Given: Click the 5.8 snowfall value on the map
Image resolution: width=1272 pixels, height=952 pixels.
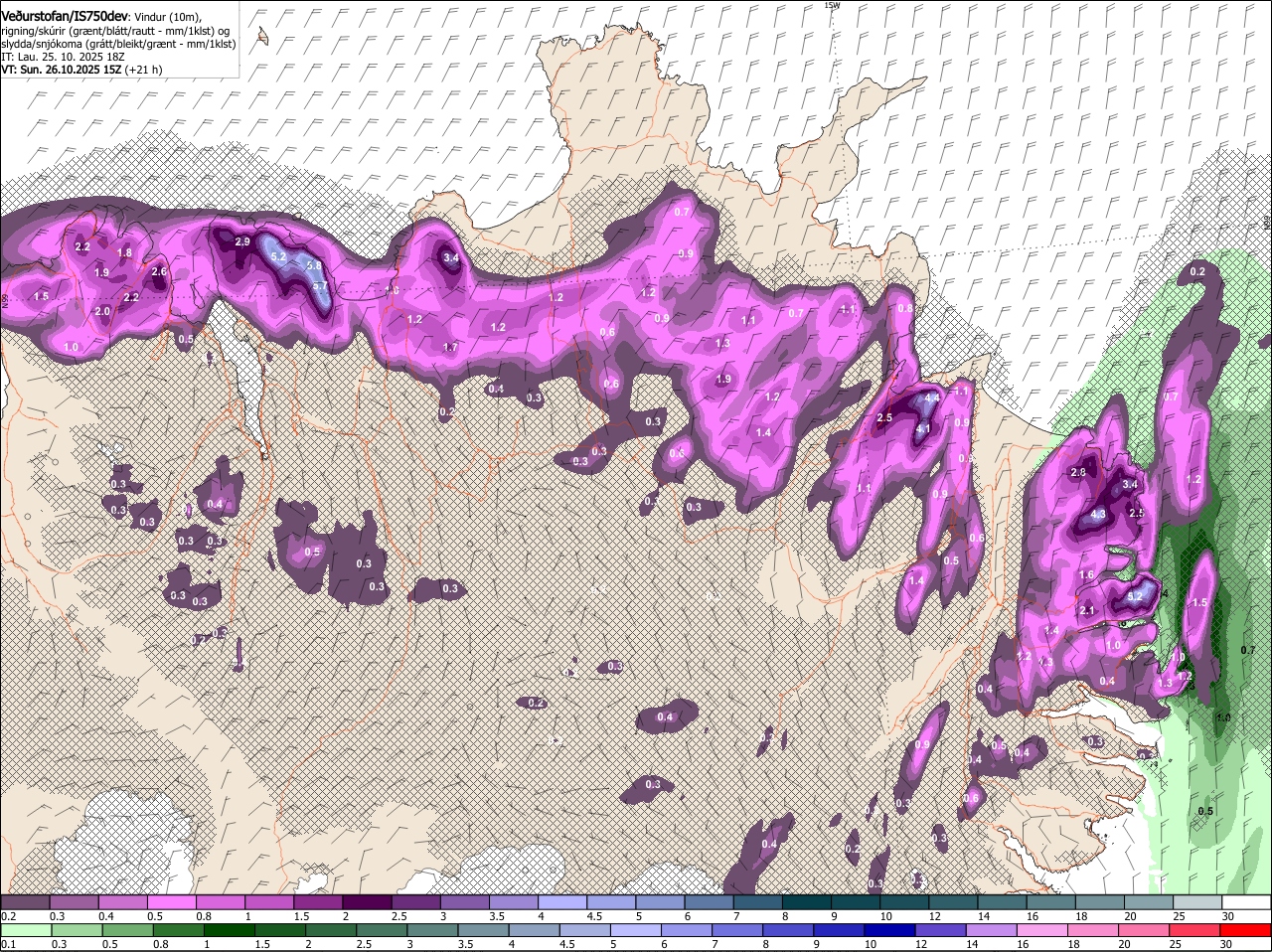Looking at the screenshot, I should pyautogui.click(x=314, y=266).
